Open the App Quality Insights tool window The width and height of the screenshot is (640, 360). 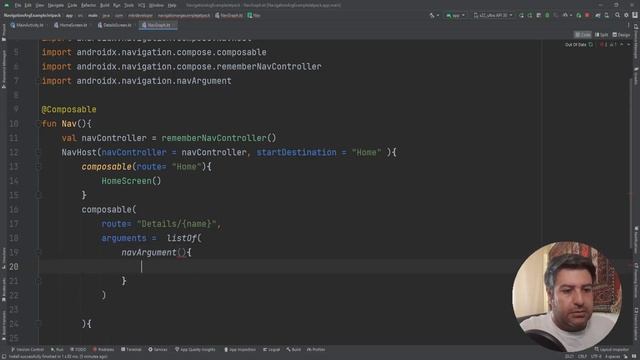click(195, 349)
